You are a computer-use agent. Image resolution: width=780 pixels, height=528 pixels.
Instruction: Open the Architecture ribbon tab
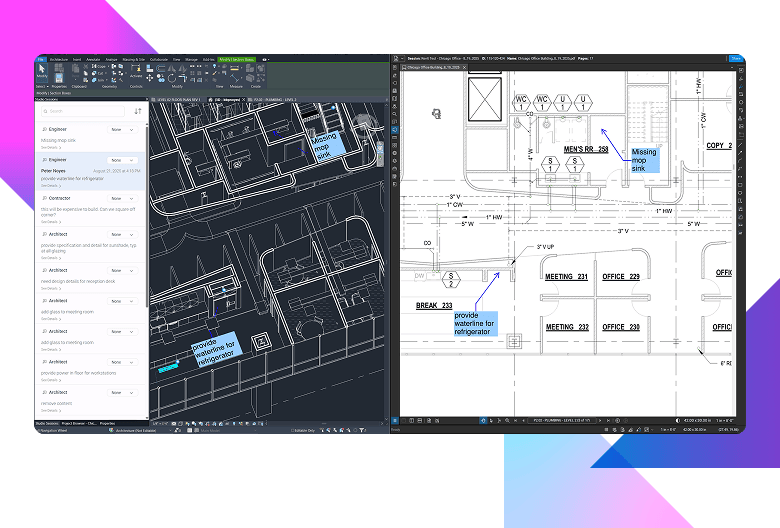(59, 59)
